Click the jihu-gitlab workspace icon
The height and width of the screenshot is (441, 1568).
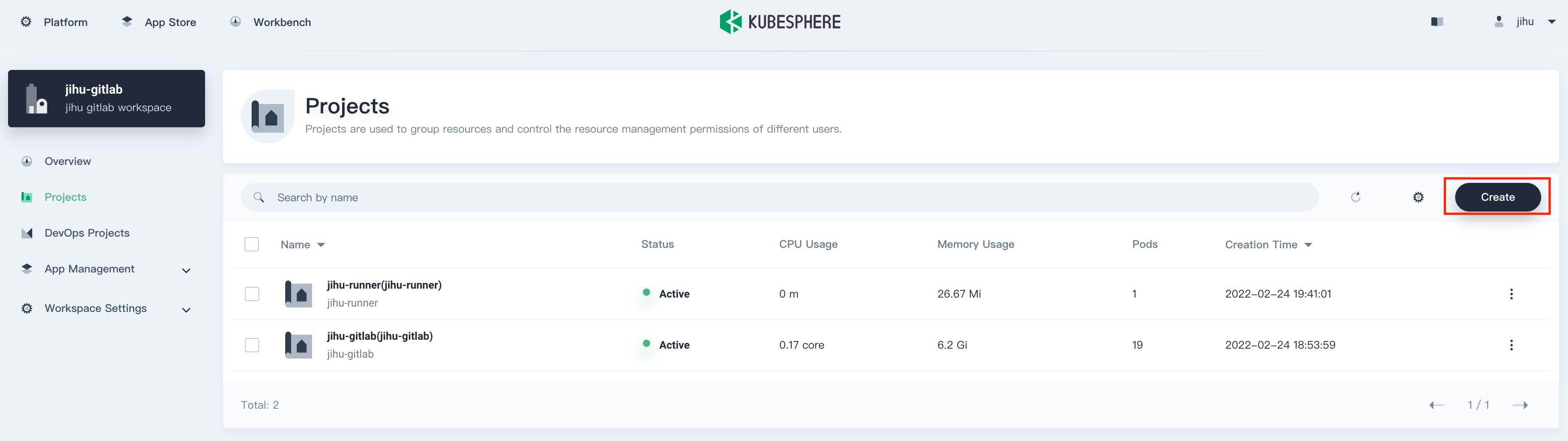[x=37, y=99]
